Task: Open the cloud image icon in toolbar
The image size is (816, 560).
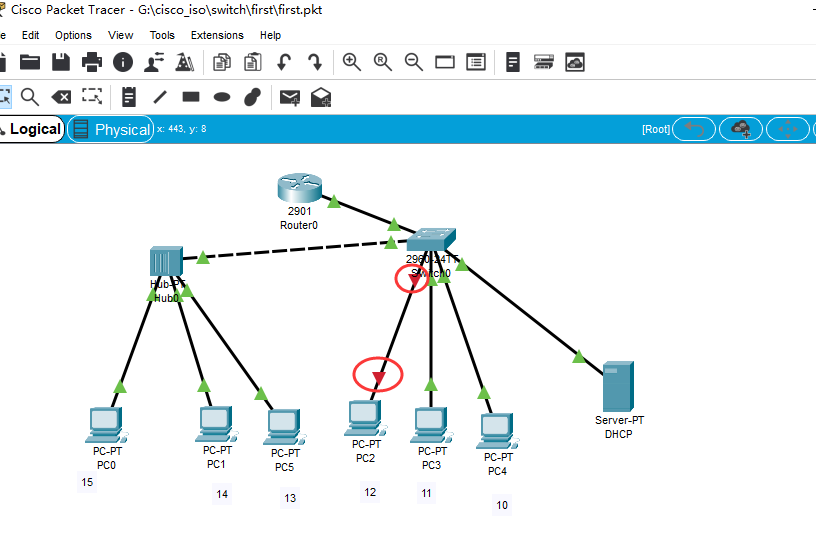Action: pyautogui.click(x=575, y=62)
